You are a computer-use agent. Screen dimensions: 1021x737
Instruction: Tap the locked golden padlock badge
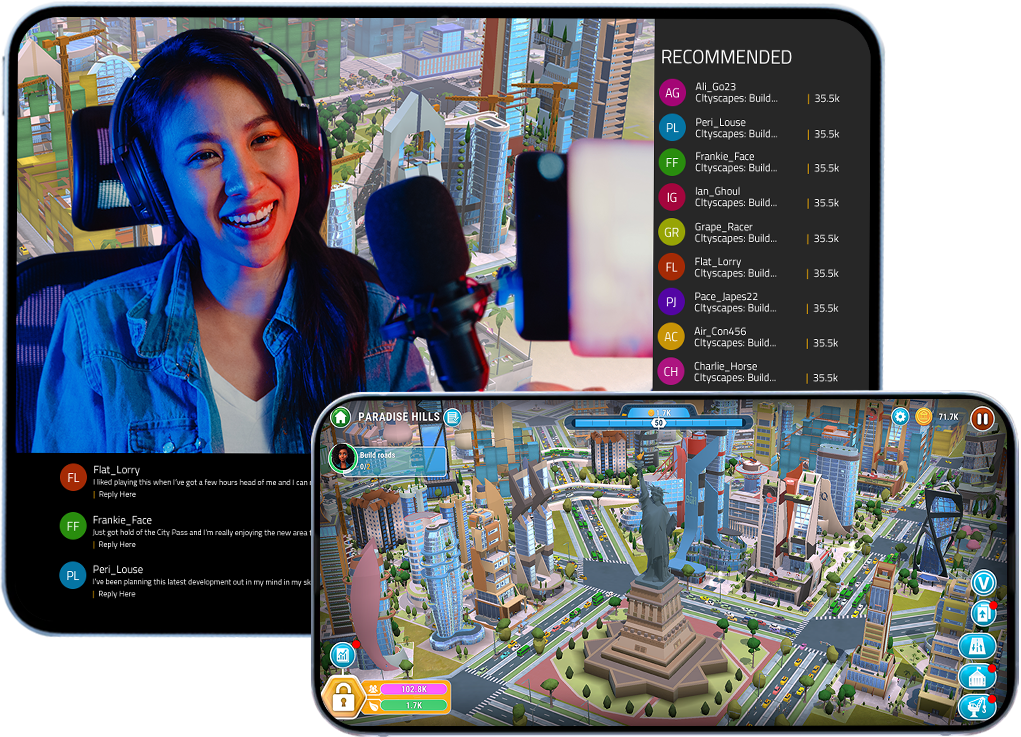[x=345, y=696]
